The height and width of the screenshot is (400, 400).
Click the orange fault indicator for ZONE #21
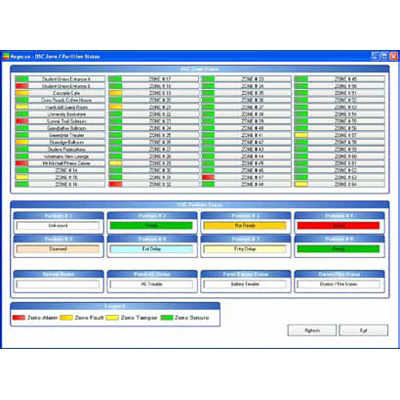115,107
